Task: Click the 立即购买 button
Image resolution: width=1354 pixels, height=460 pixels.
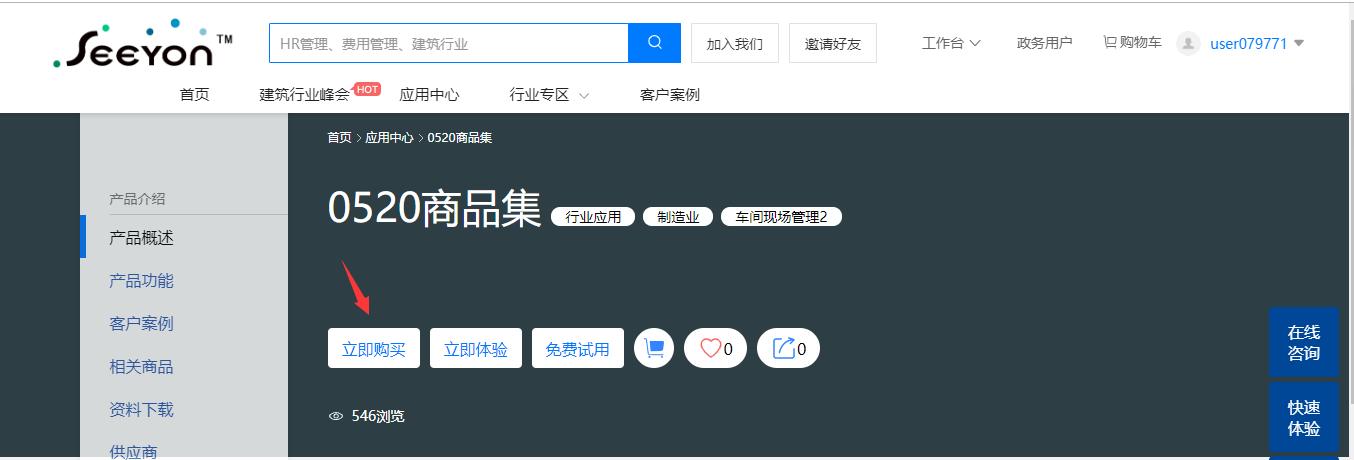Action: point(374,348)
